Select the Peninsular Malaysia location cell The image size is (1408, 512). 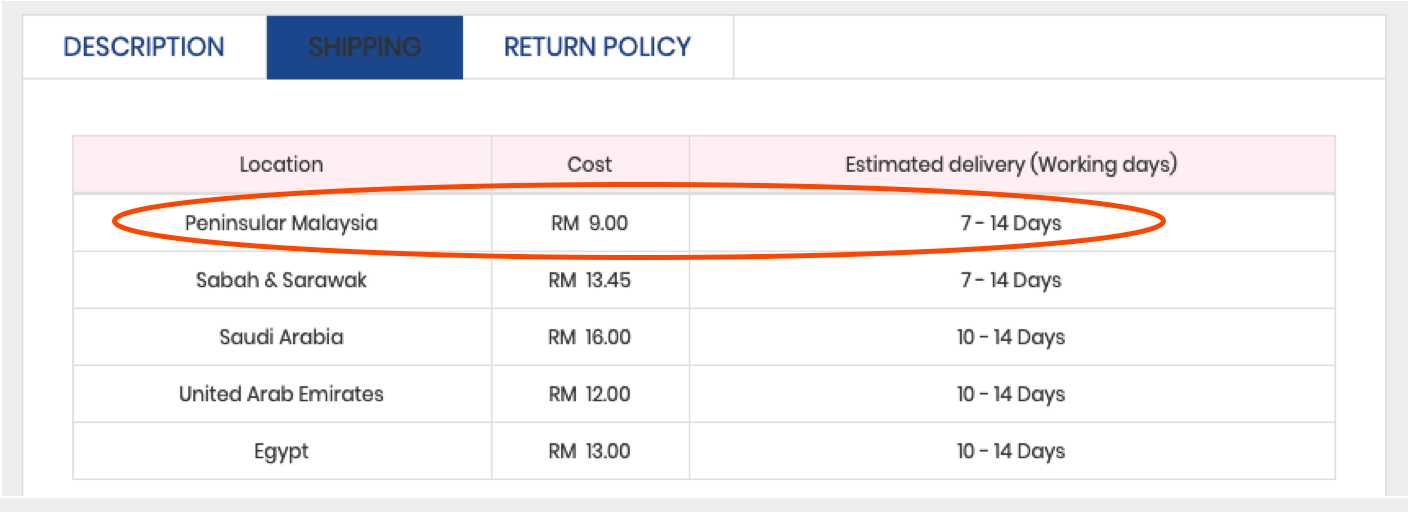282,223
